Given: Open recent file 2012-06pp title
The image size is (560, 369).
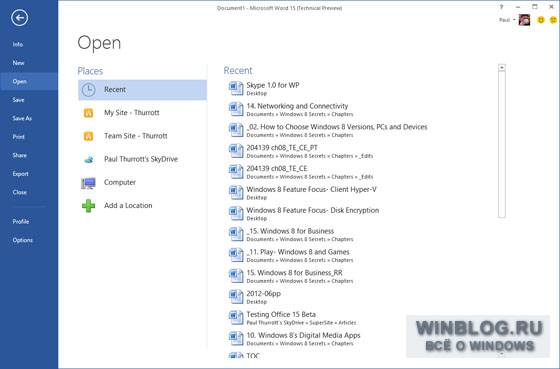Looking at the screenshot, I should tap(264, 294).
